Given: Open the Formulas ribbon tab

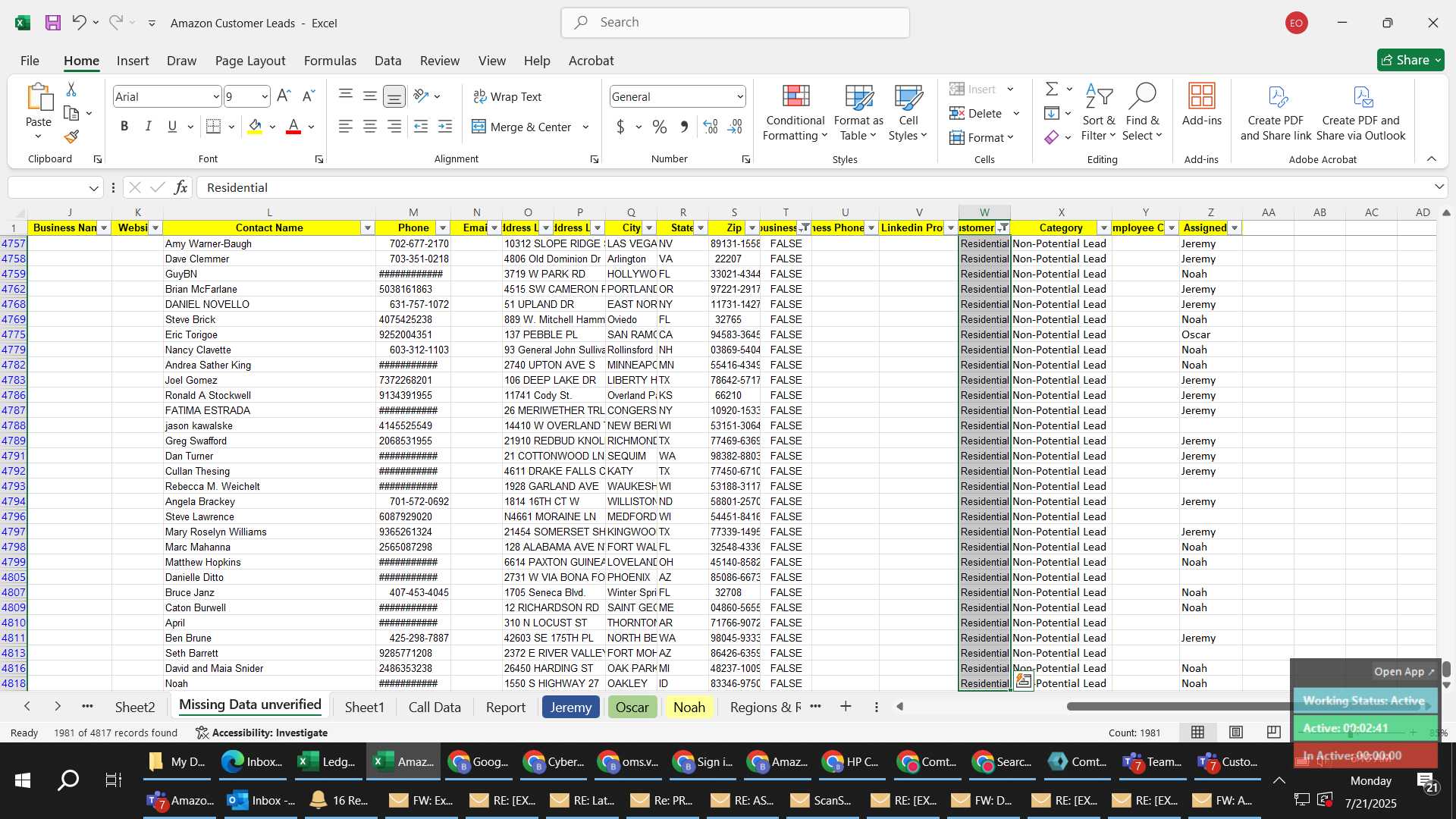Looking at the screenshot, I should [x=330, y=61].
